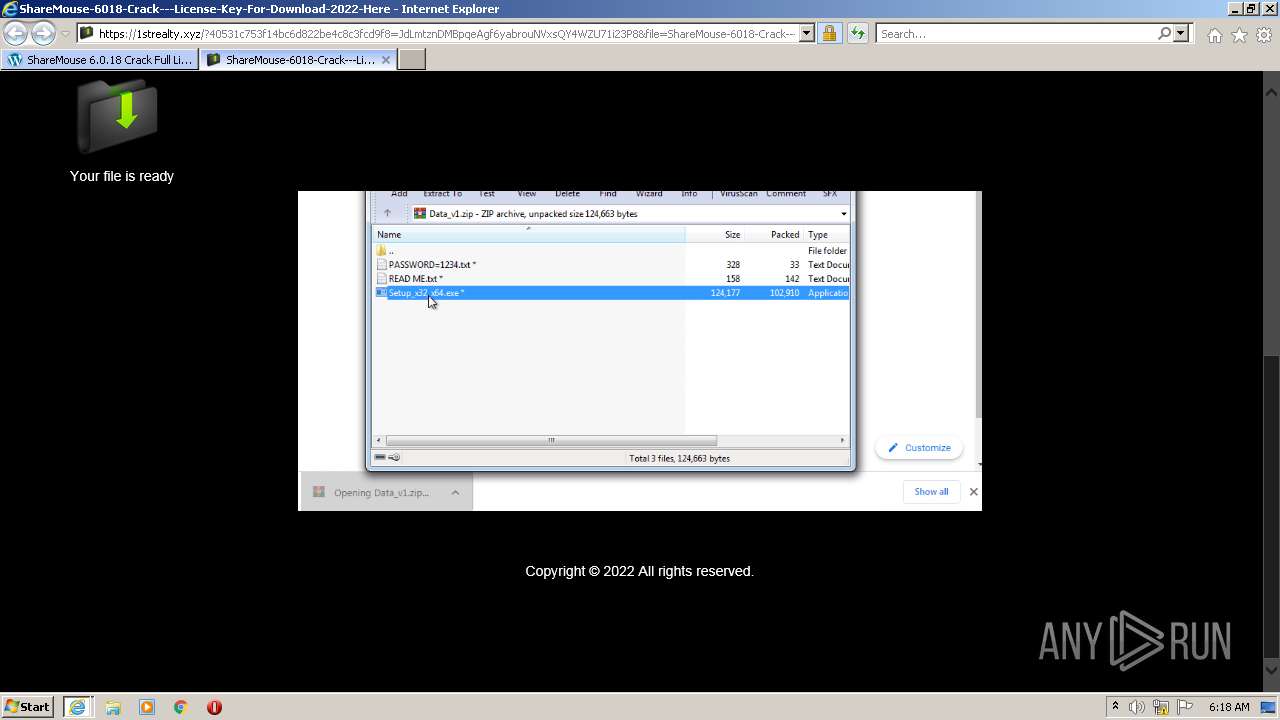Click the Name column header
1280x720 pixels.
coord(528,234)
